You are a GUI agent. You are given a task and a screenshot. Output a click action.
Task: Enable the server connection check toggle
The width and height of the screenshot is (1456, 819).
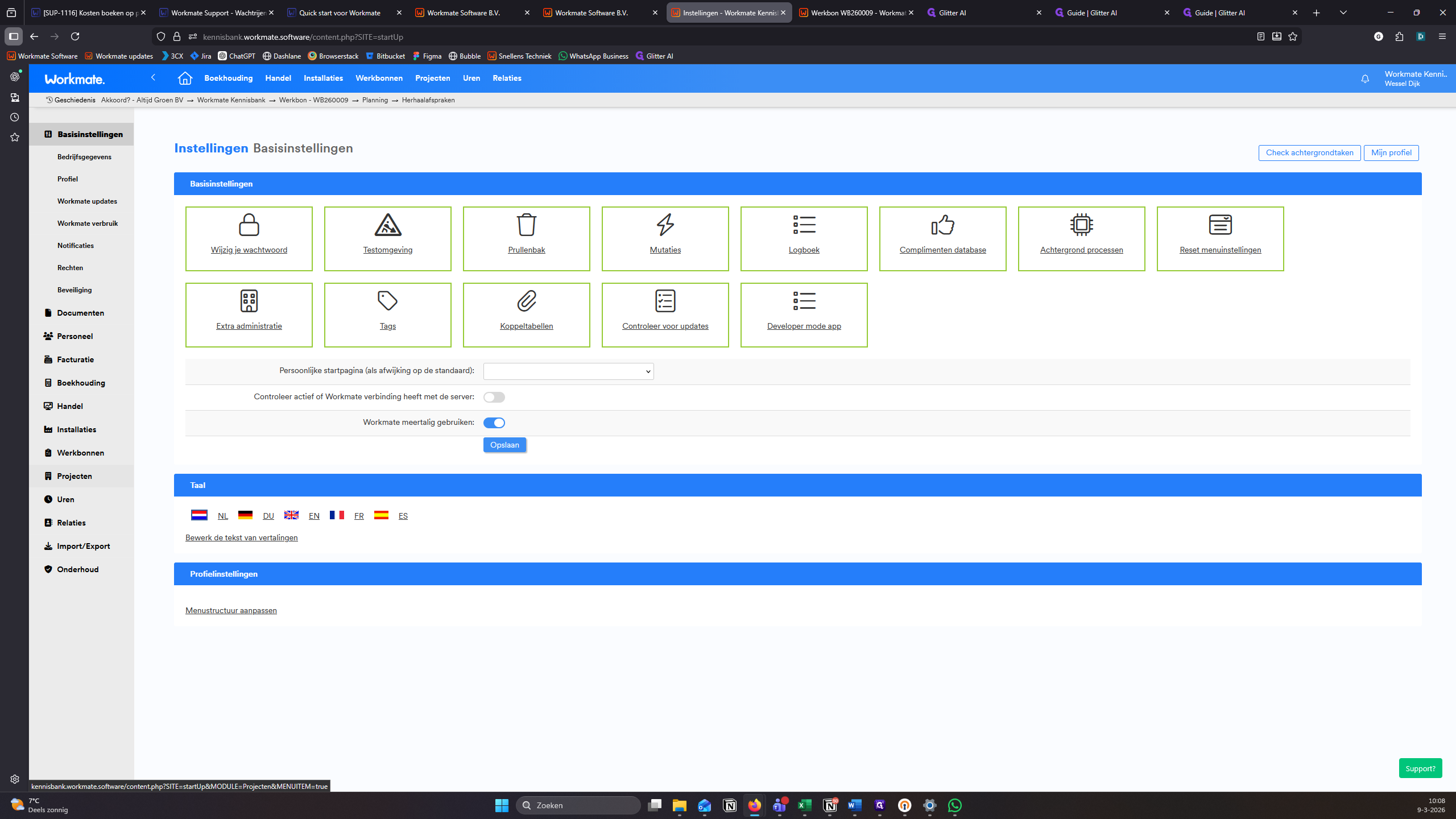click(x=494, y=397)
